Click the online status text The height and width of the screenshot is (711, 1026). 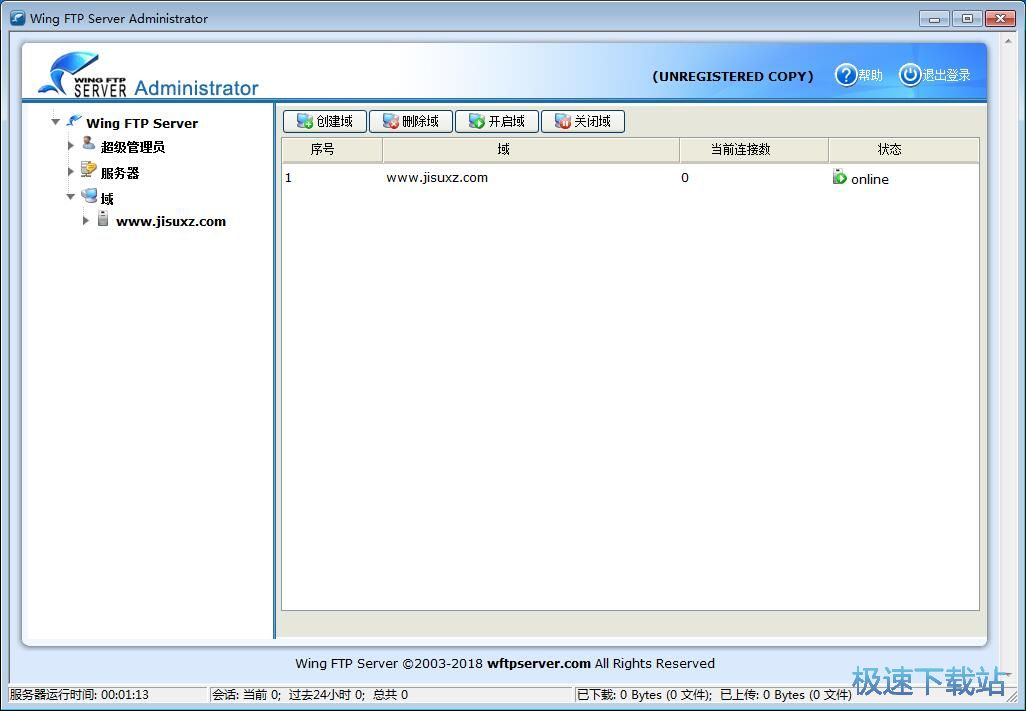870,179
